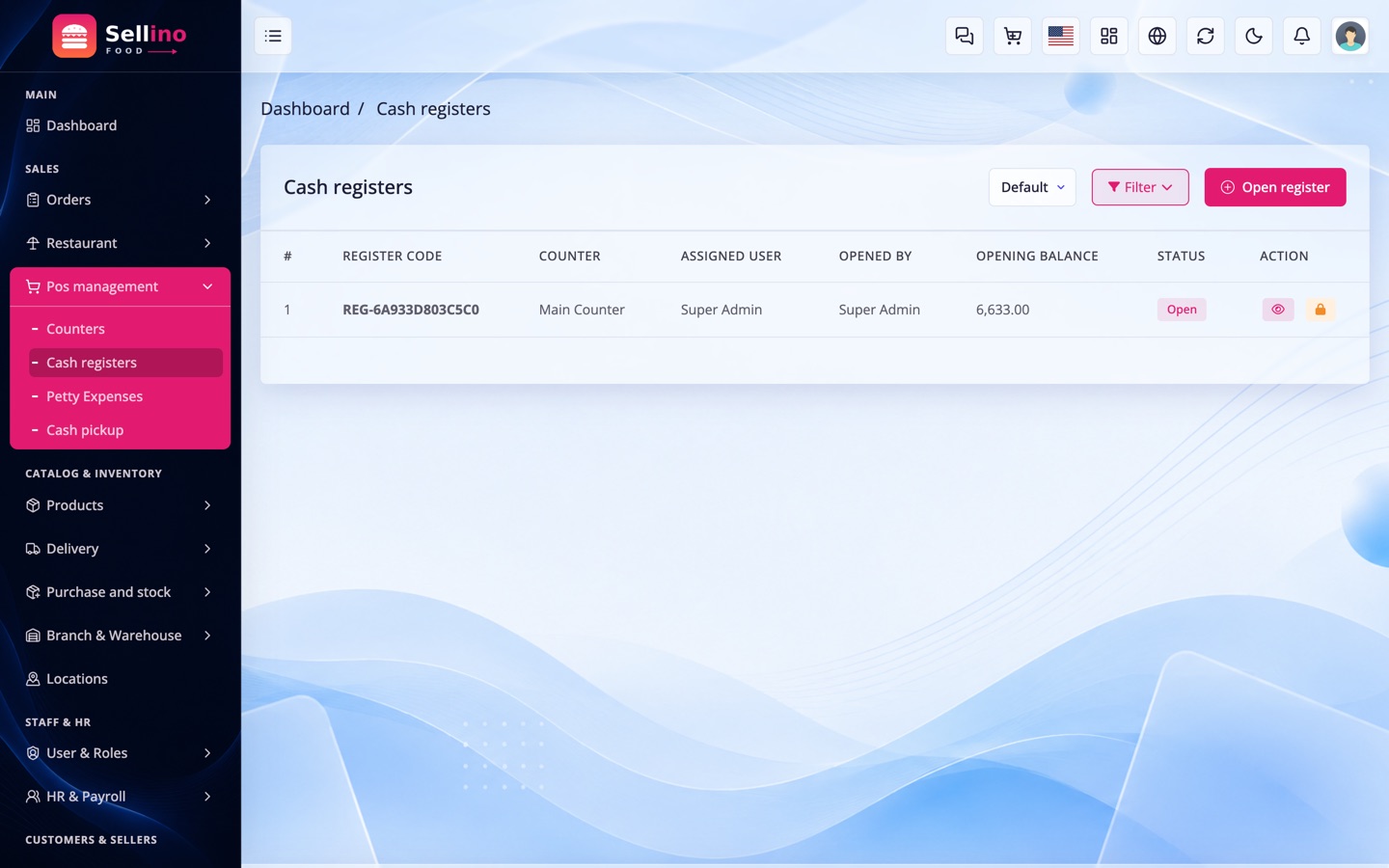Open the Cash pickup submenu item
The width and height of the screenshot is (1389, 868).
tap(126, 430)
